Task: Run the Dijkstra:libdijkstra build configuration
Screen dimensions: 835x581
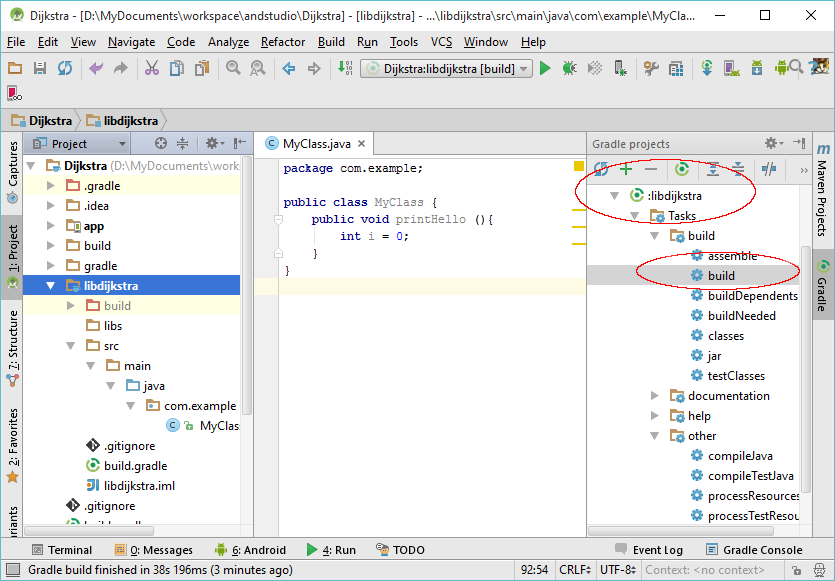Action: click(x=545, y=68)
